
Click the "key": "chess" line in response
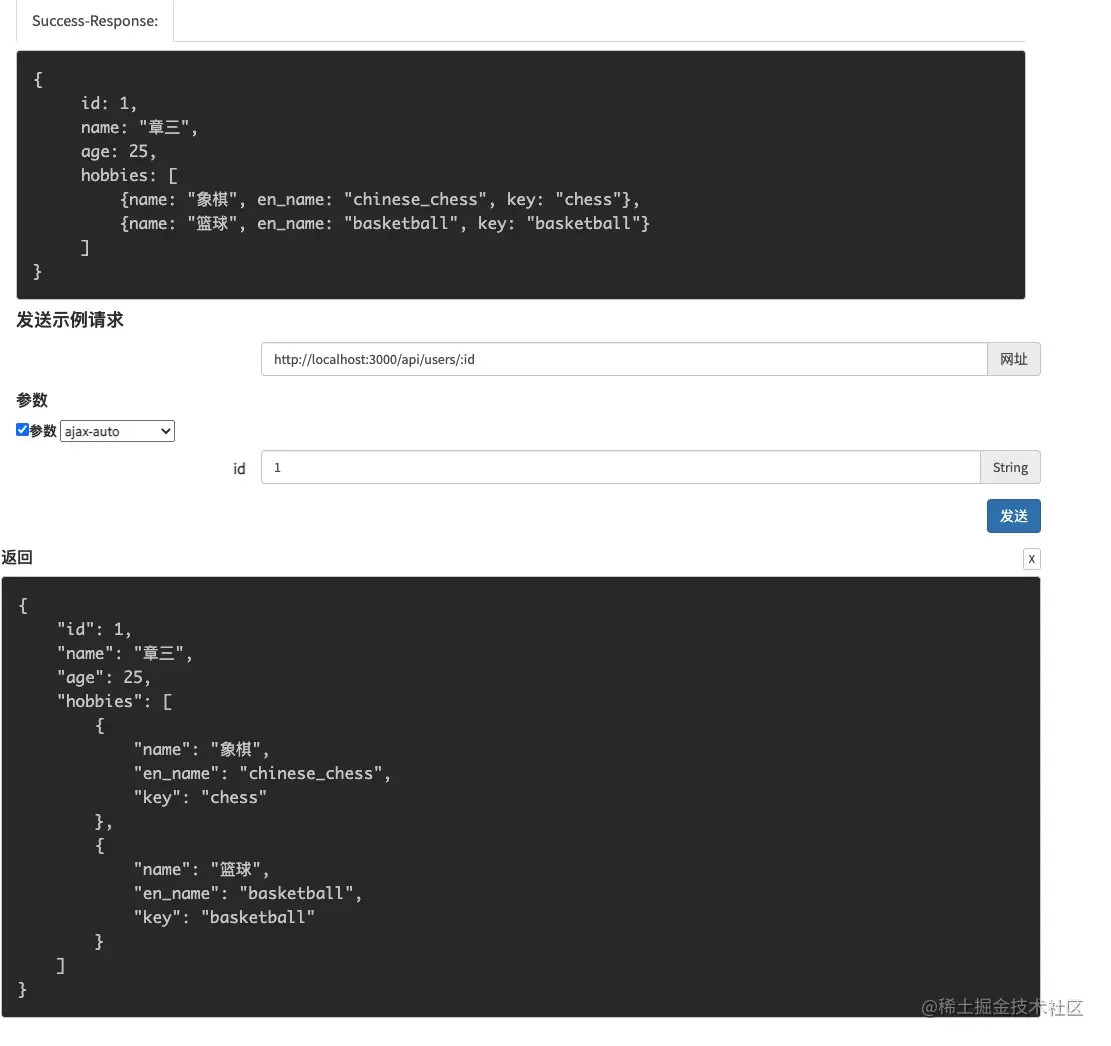coord(201,797)
